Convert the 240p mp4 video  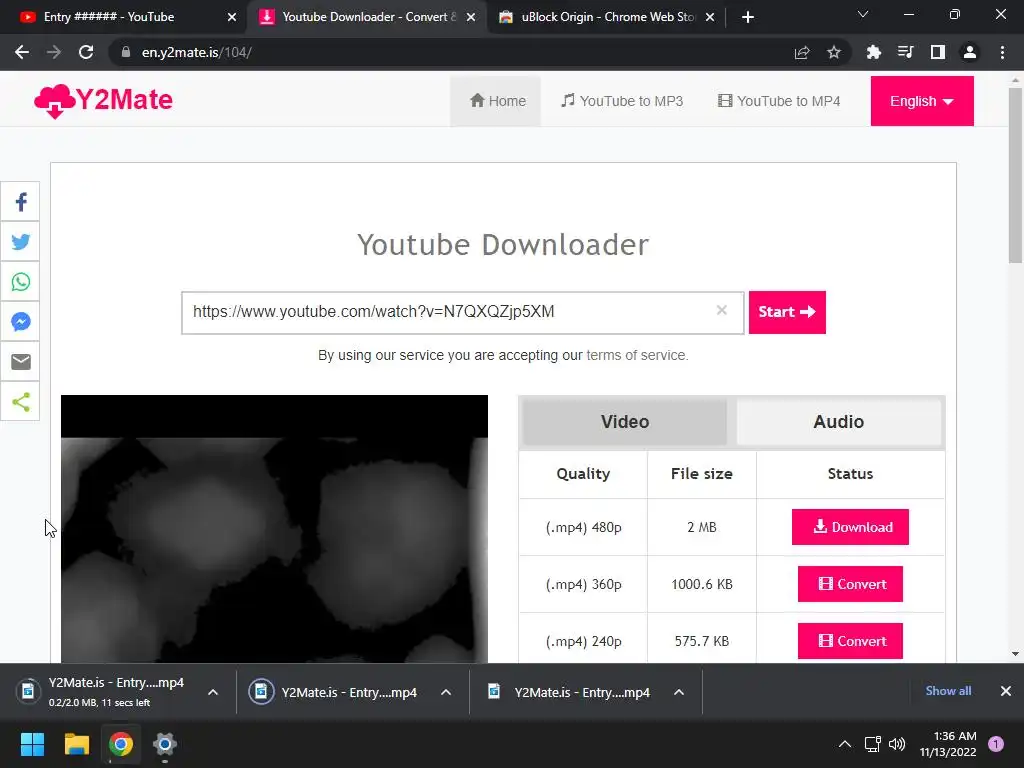[850, 641]
